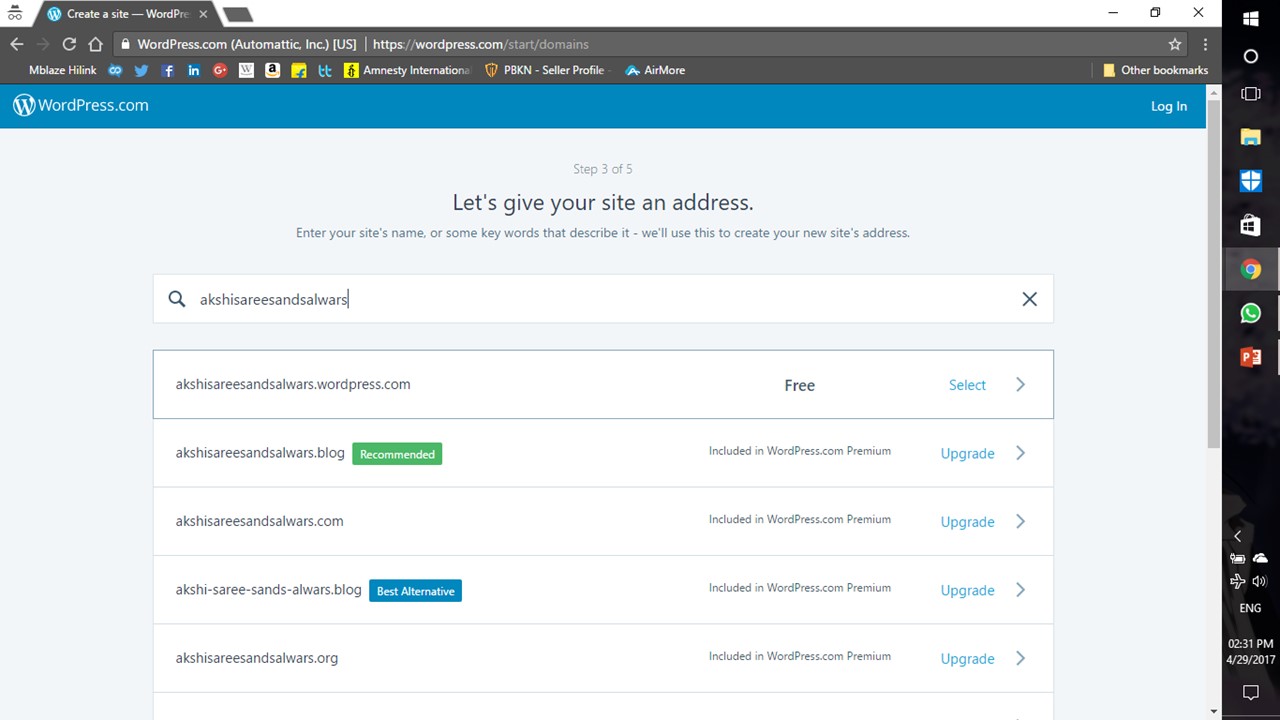
Task: Click the page's vertical scrollbar thumb
Action: click(1214, 270)
